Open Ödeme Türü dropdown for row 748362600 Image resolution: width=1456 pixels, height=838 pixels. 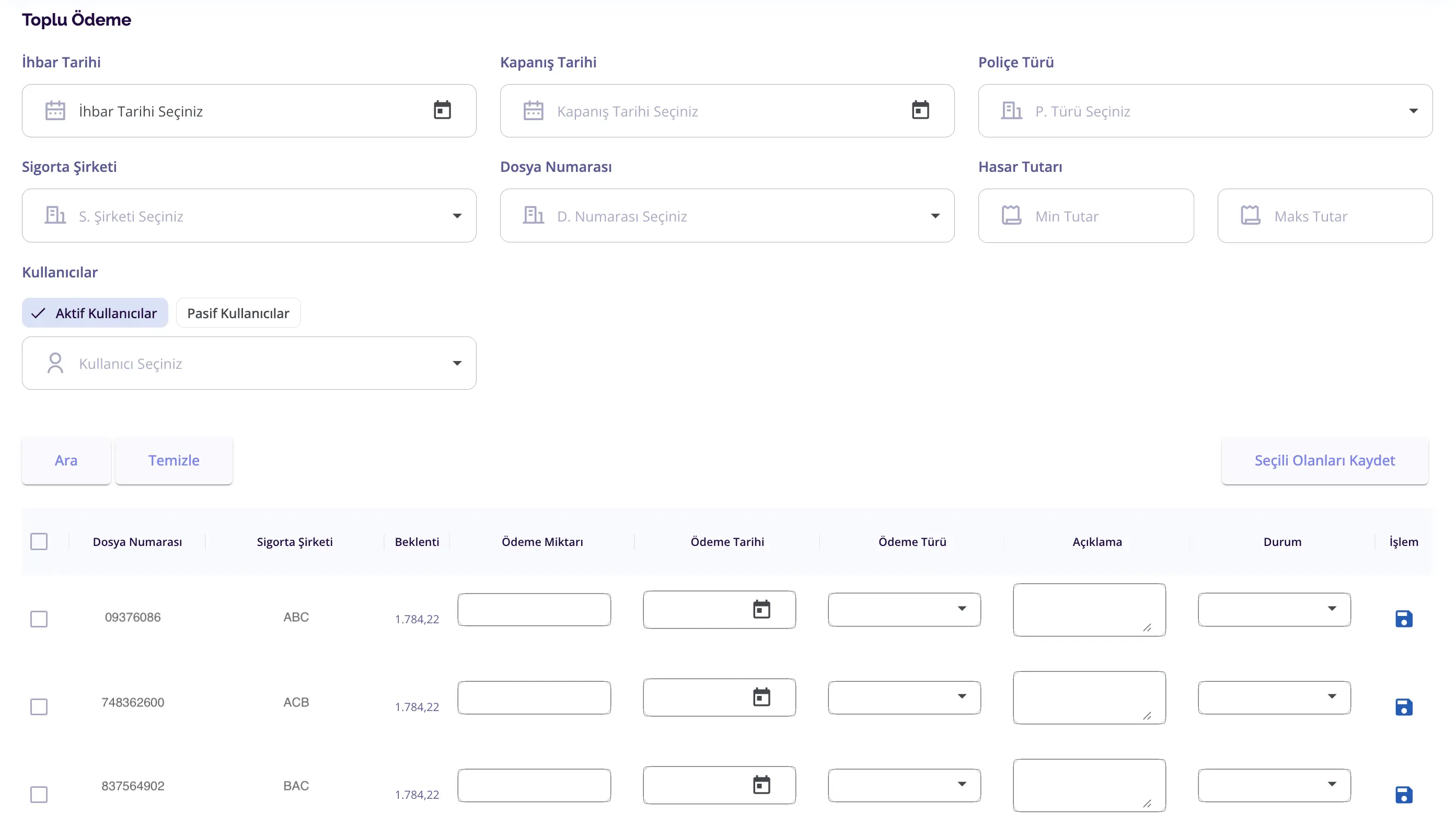[904, 697]
